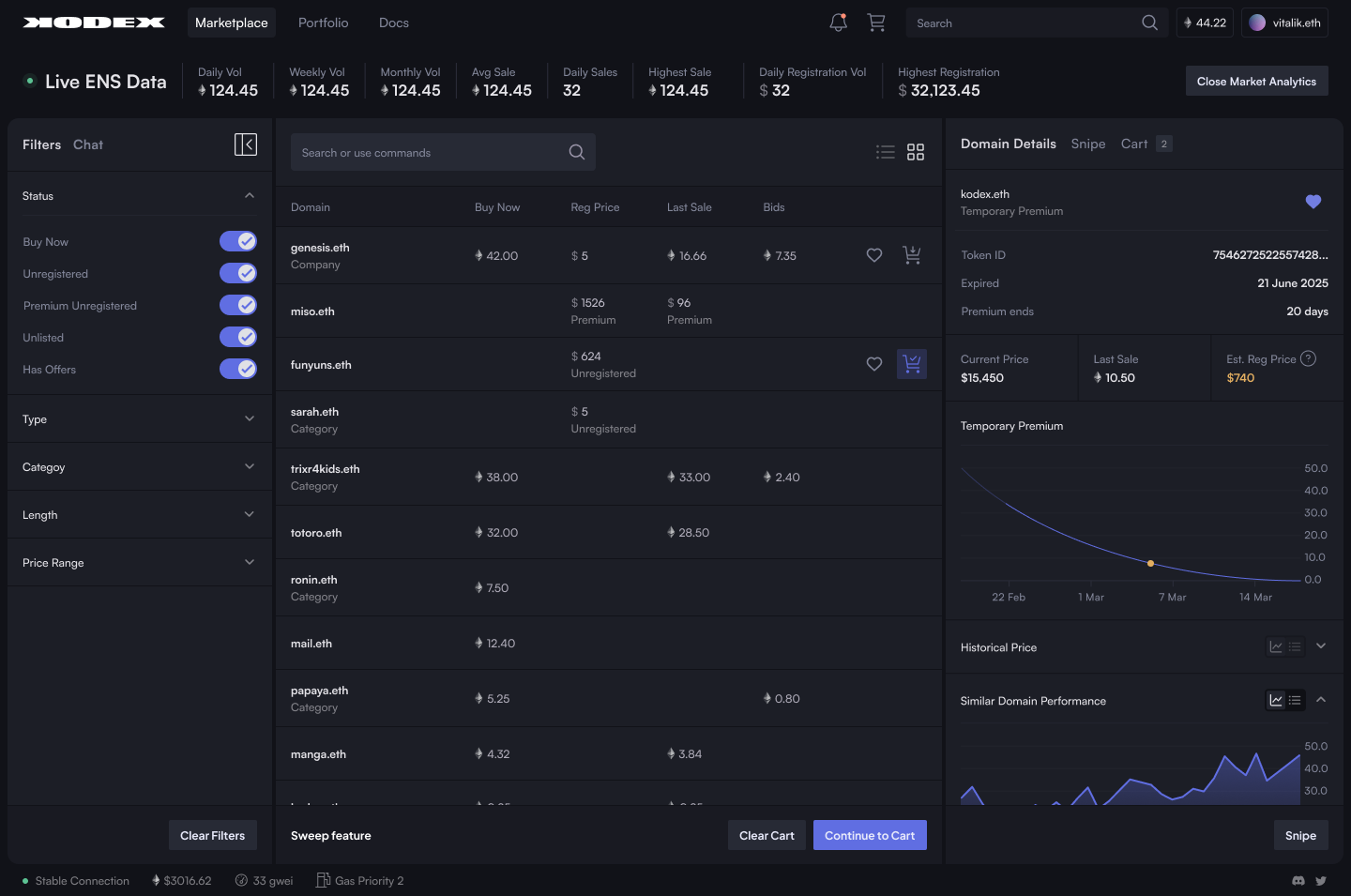Collapse the Filters sidebar with panel icon
Image resolution: width=1351 pixels, height=896 pixels.
tap(246, 144)
